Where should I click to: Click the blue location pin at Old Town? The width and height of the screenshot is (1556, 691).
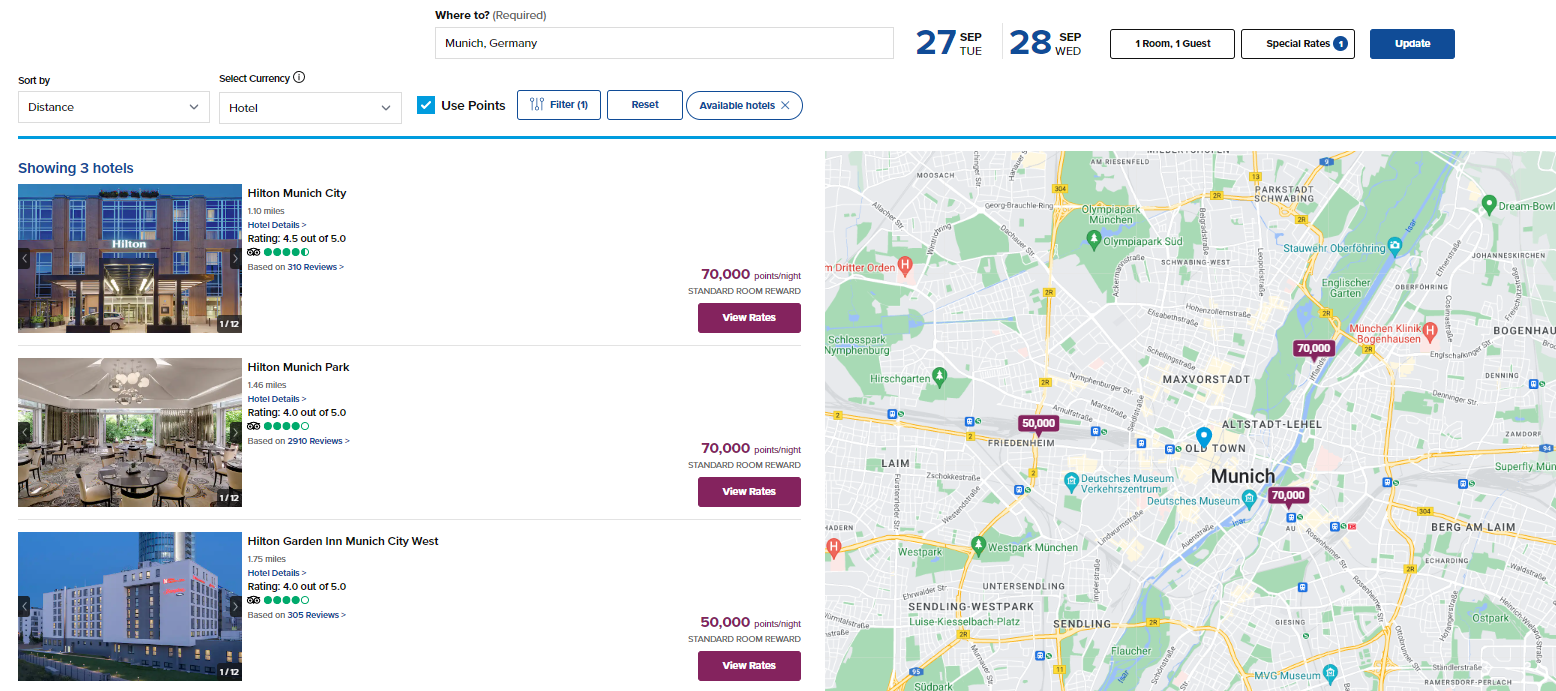coord(1204,437)
